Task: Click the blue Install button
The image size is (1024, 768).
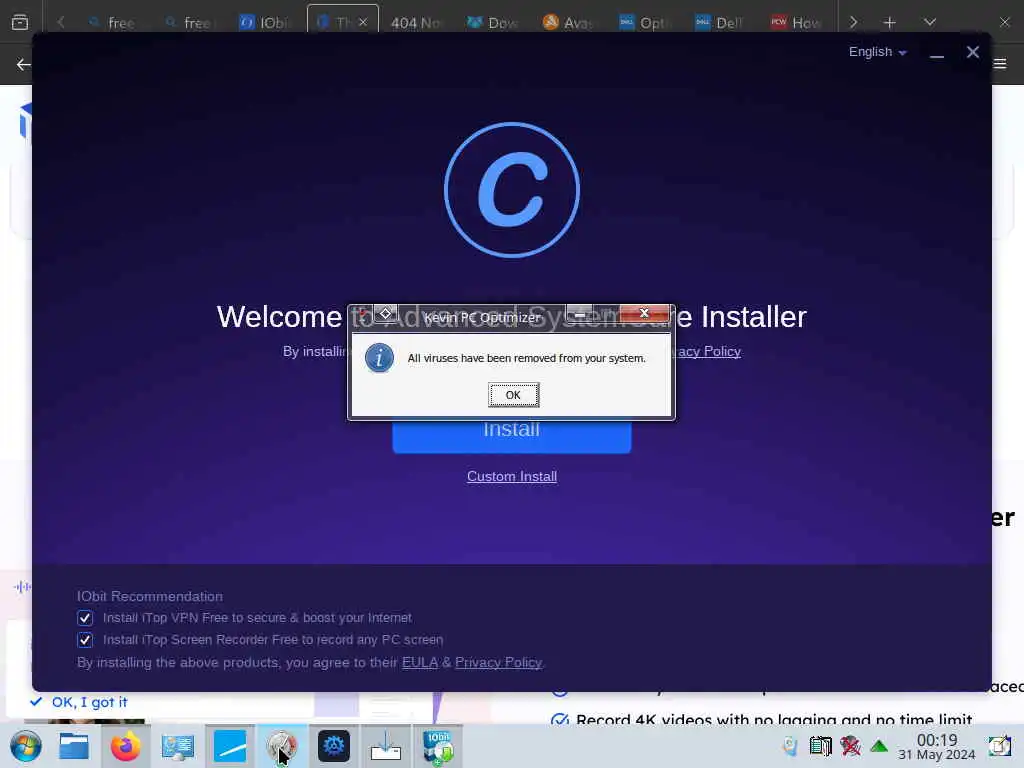Action: coord(511,436)
